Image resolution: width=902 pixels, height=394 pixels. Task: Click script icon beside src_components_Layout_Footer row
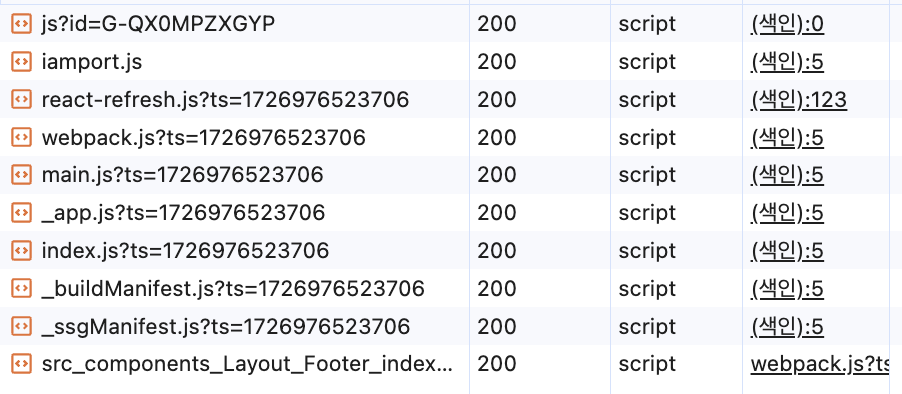[x=21, y=364]
